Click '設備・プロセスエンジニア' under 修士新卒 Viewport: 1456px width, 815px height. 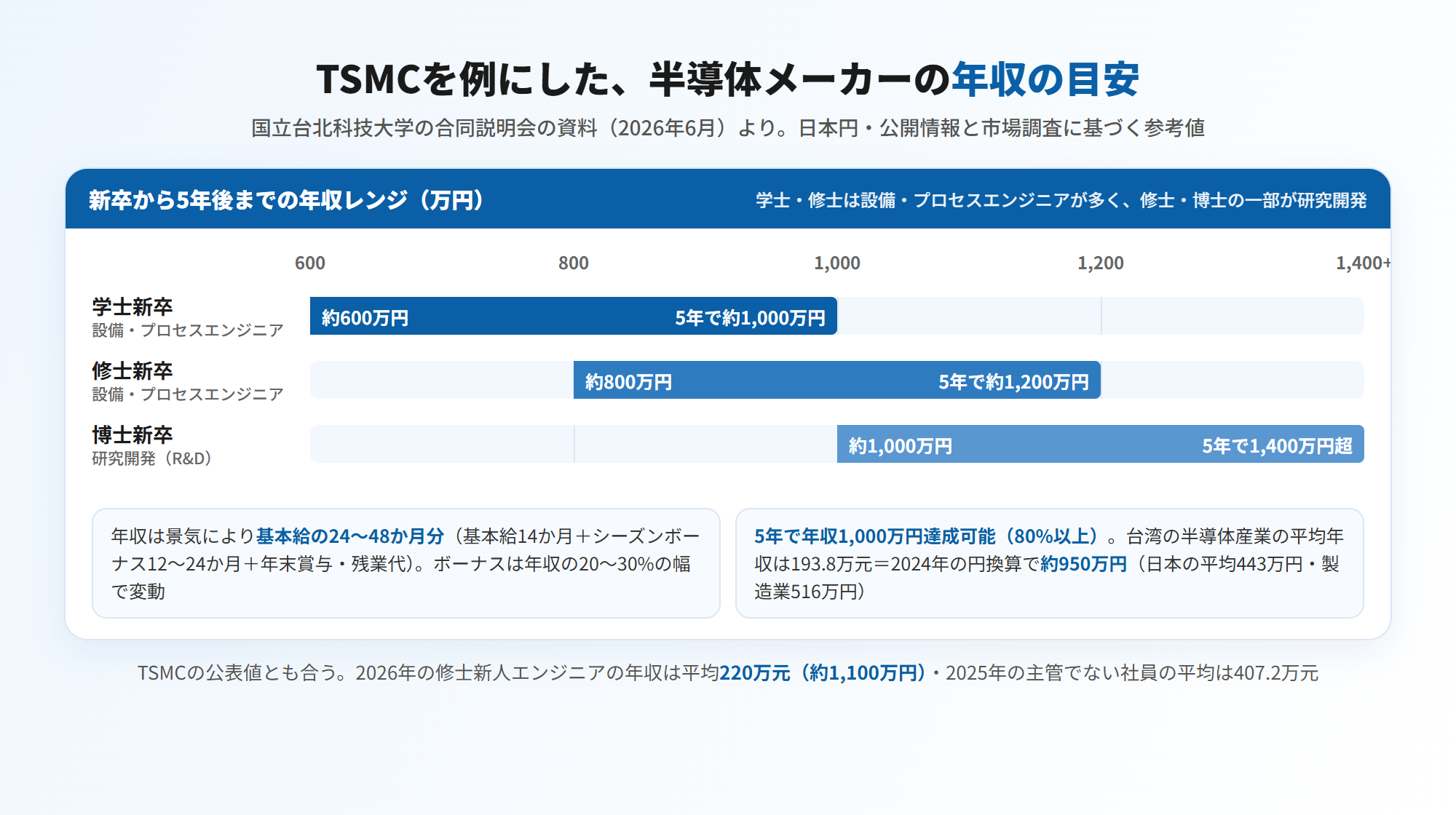coord(188,394)
